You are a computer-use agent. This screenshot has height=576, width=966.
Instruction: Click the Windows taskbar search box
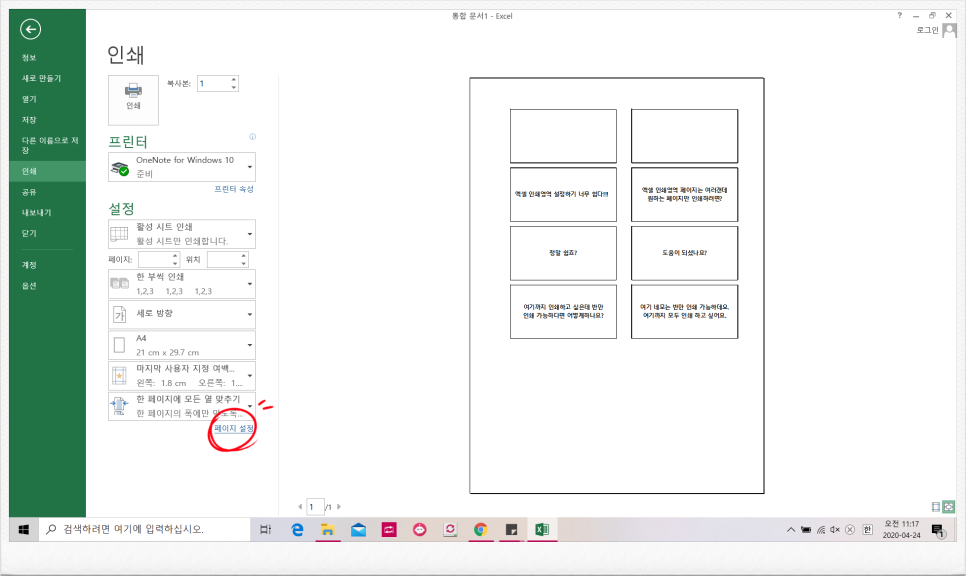click(145, 529)
